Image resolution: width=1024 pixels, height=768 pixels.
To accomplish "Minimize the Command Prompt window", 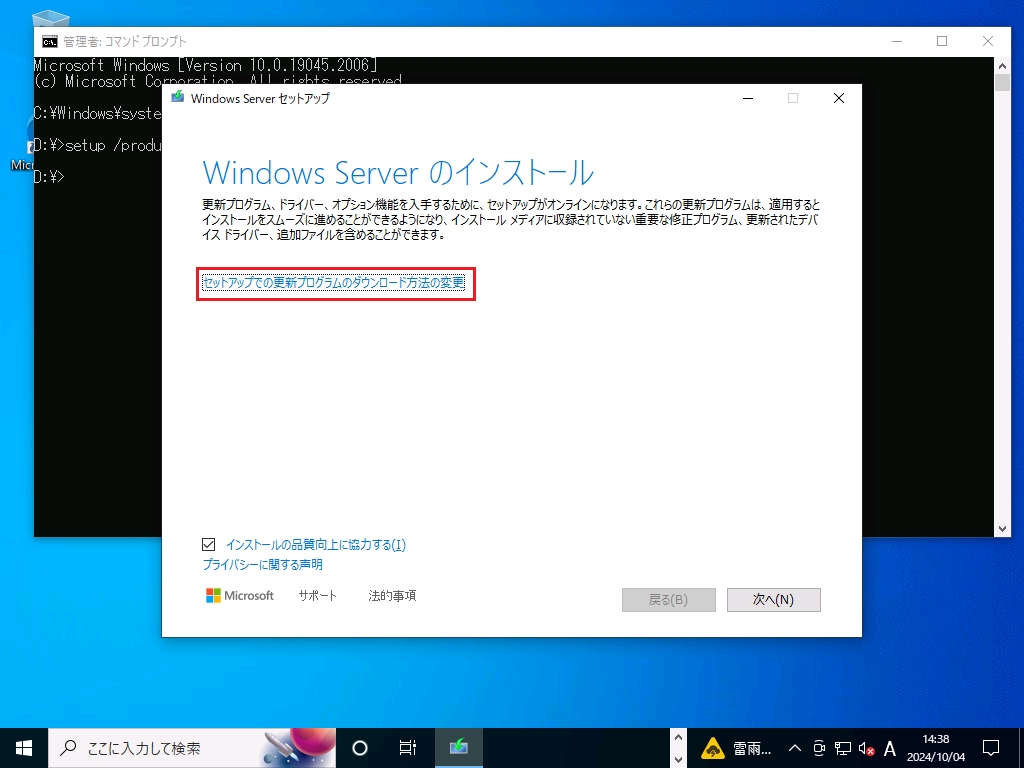I will pyautogui.click(x=897, y=41).
